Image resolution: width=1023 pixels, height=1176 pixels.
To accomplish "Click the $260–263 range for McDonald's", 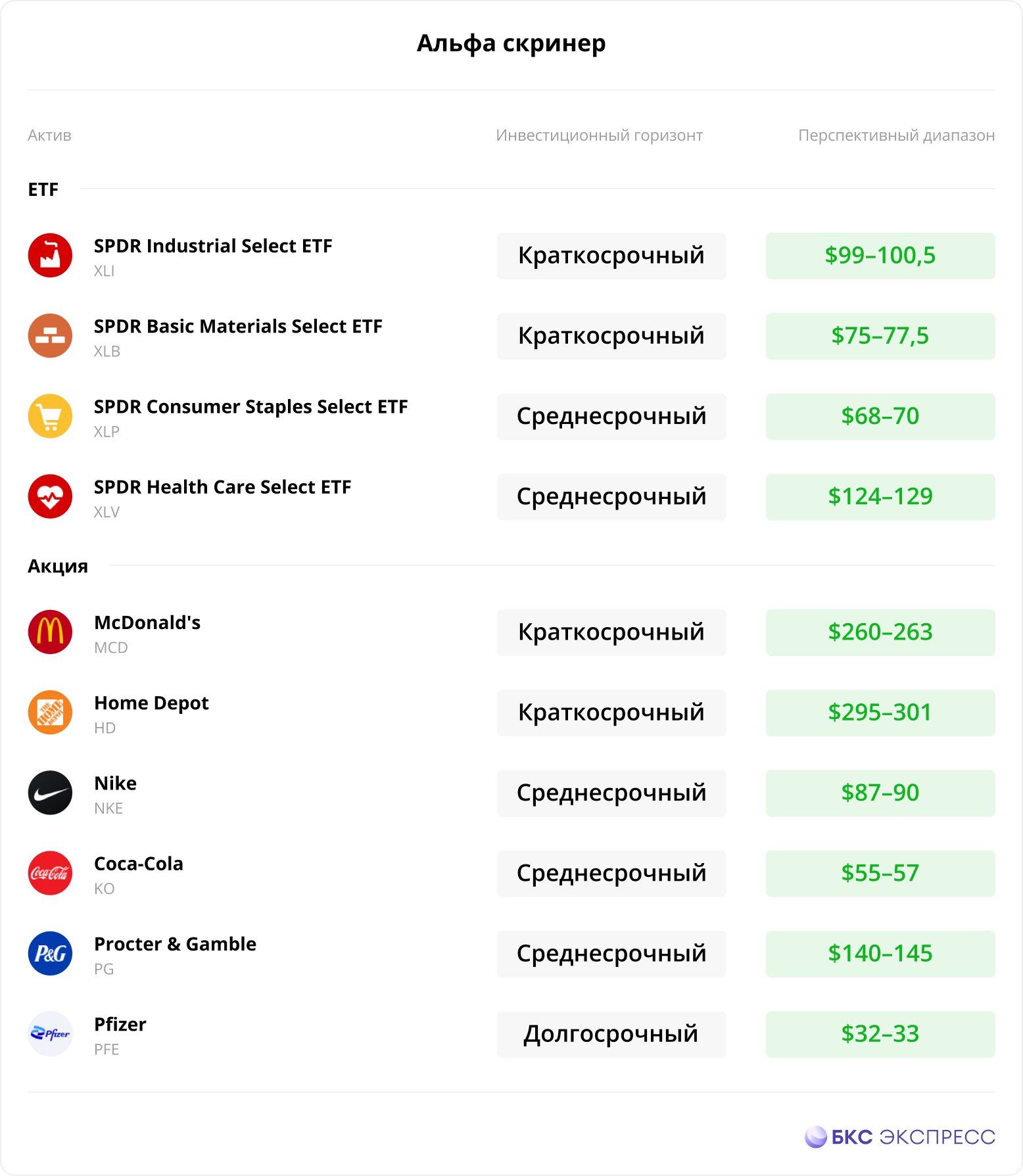I will (x=880, y=632).
